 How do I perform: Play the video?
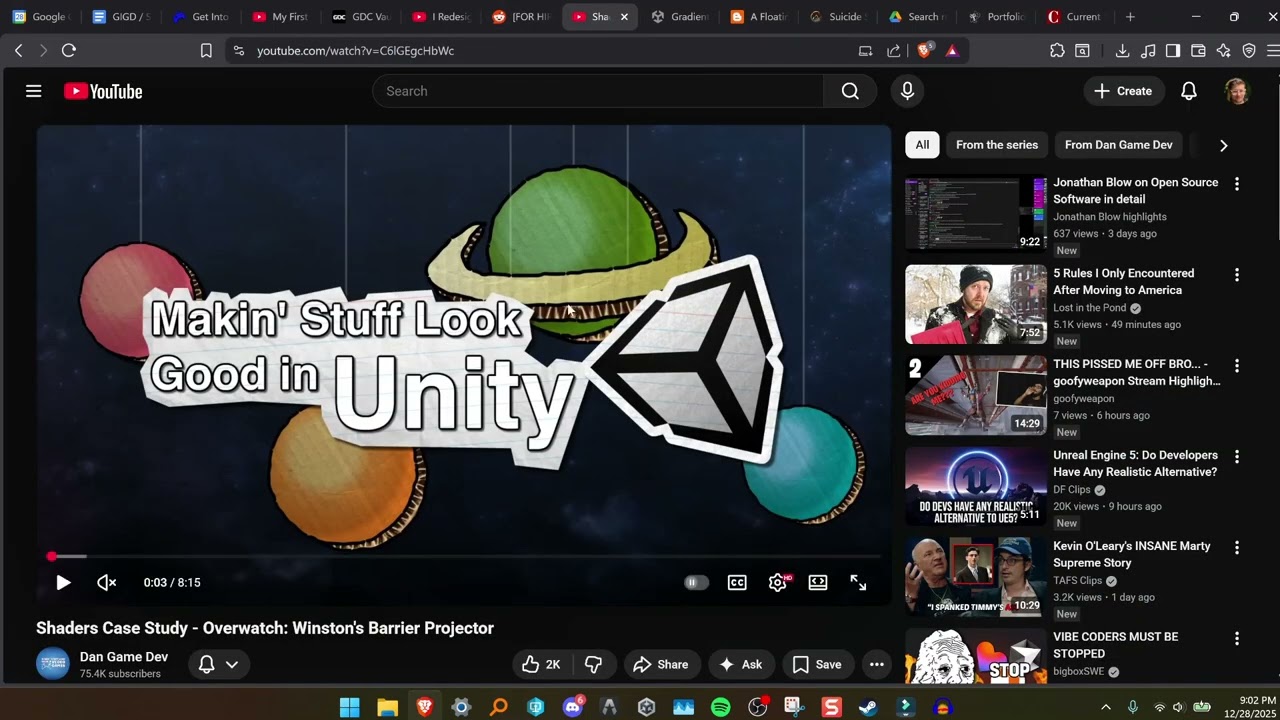pyautogui.click(x=63, y=582)
